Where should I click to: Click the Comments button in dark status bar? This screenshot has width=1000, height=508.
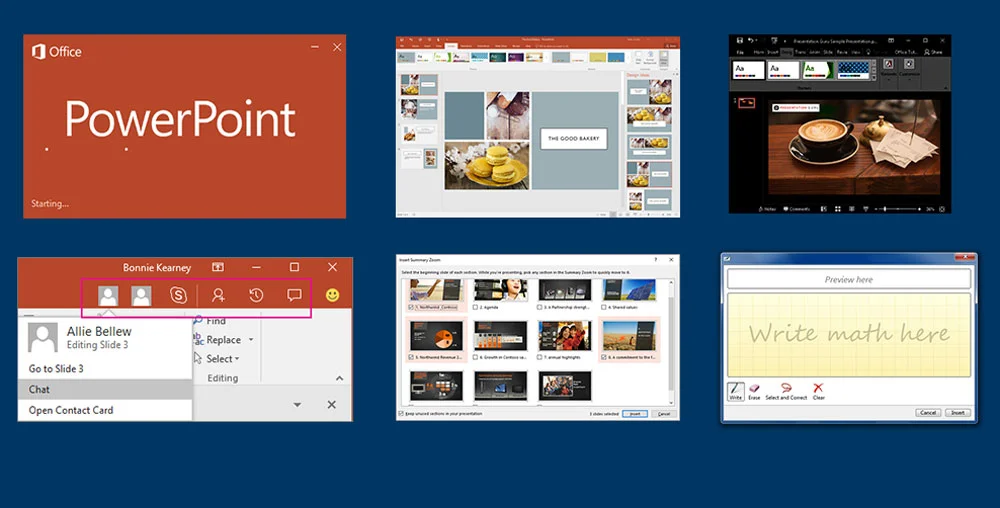pyautogui.click(x=797, y=209)
